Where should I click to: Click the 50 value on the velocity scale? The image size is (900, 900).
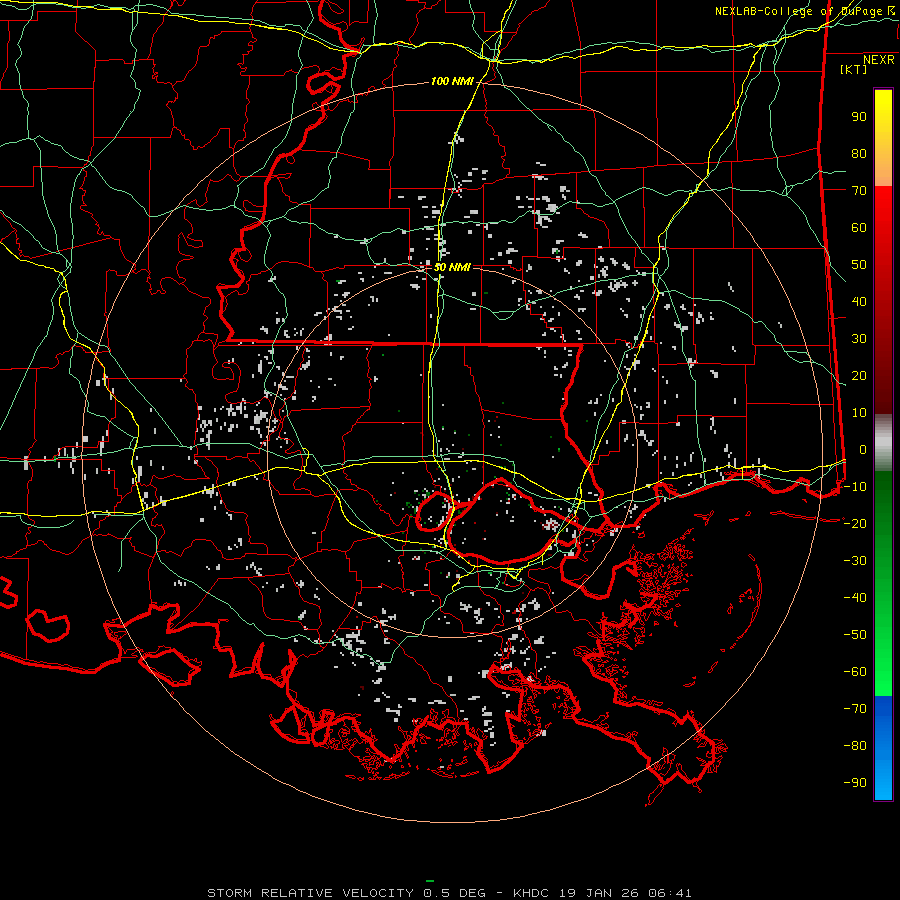point(859,265)
